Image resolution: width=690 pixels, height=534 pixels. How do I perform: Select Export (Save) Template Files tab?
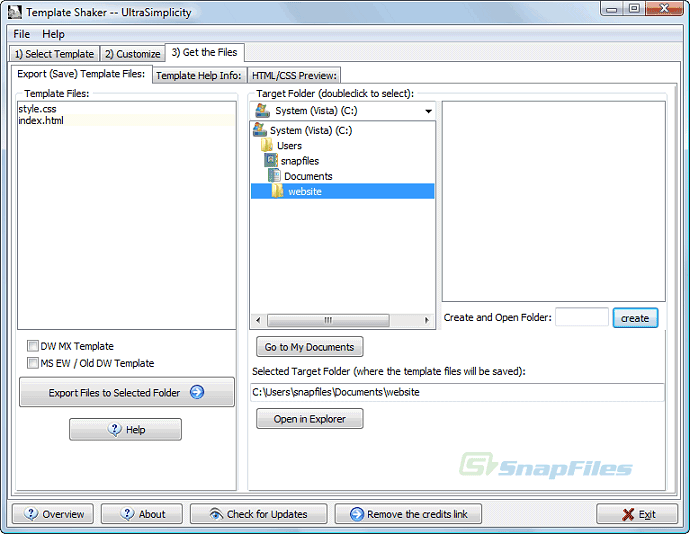click(81, 74)
